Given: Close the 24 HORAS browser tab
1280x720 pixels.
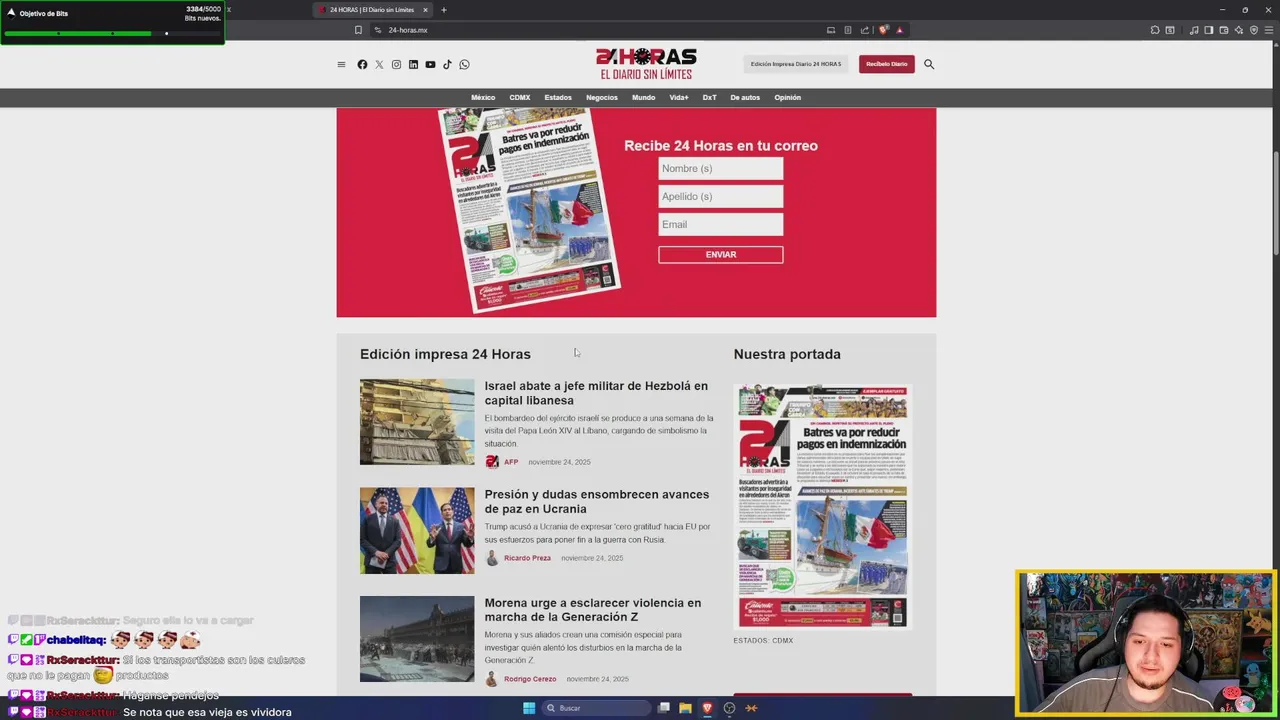Looking at the screenshot, I should 425,10.
